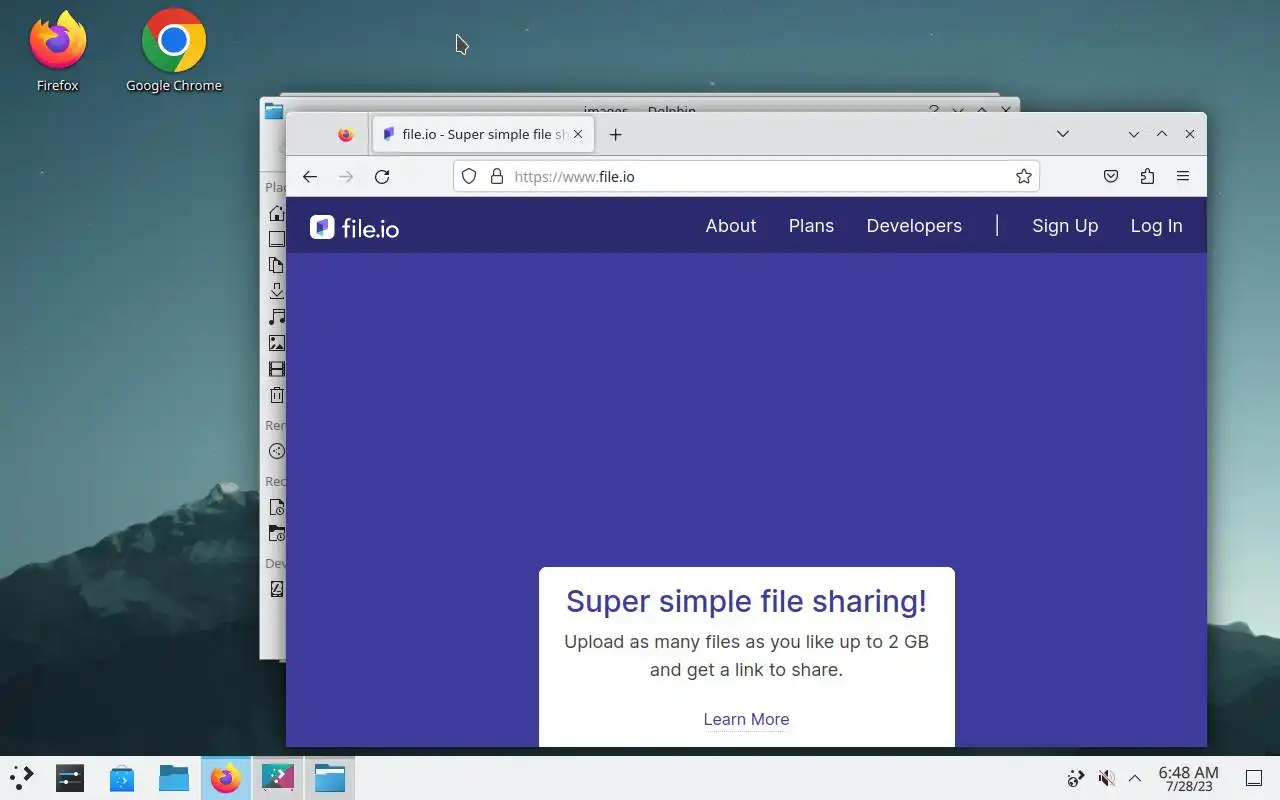The height and width of the screenshot is (800, 1280).
Task: Close the file.io tab
Action: [578, 134]
